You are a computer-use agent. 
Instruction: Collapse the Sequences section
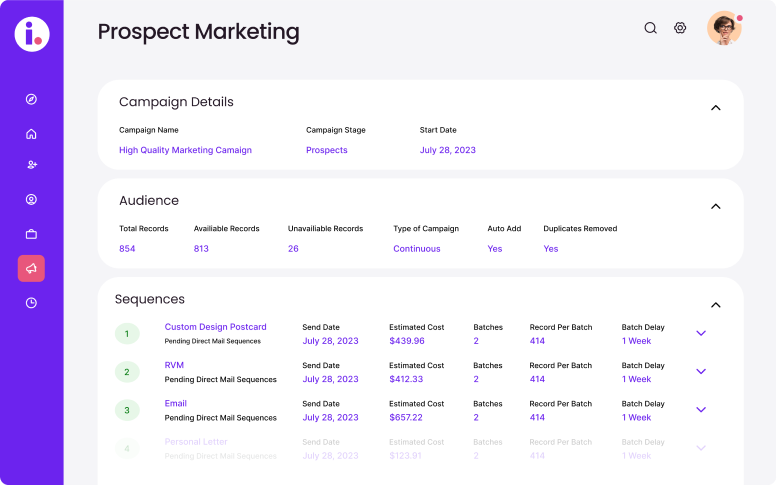(x=715, y=305)
